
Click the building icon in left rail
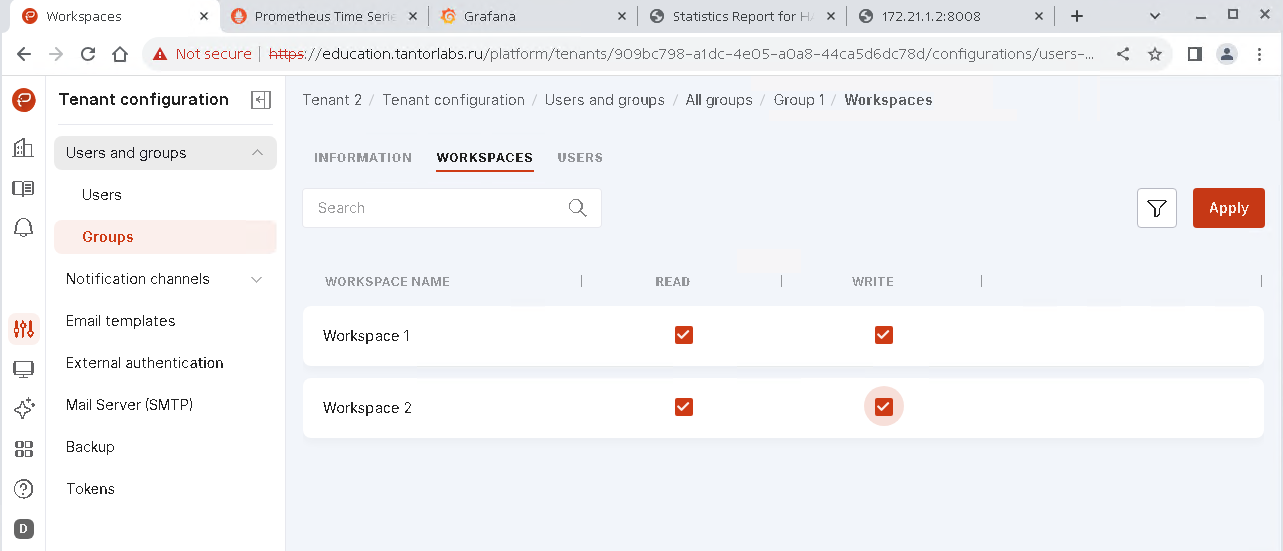[x=23, y=148]
